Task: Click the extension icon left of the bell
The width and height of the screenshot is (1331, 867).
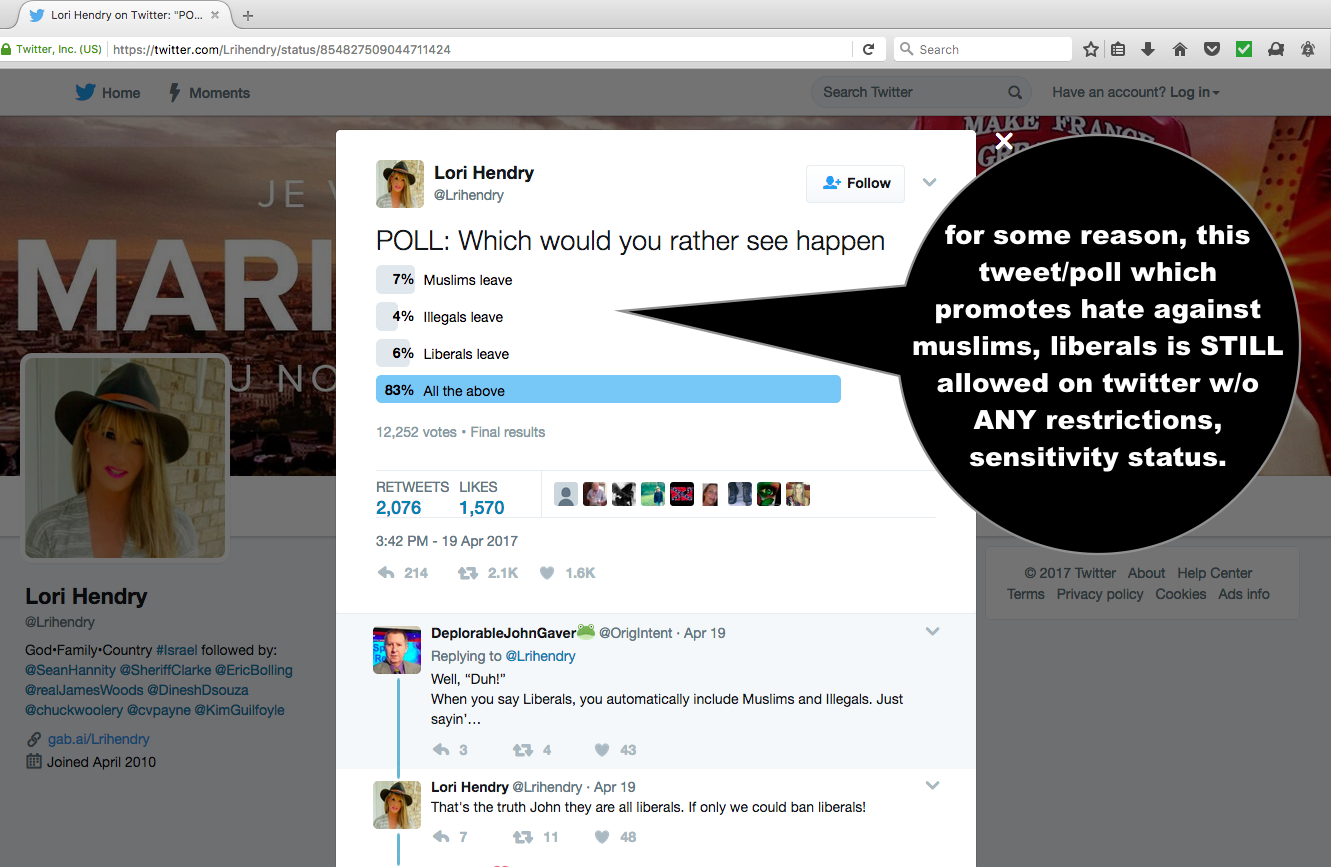Action: coord(1275,49)
